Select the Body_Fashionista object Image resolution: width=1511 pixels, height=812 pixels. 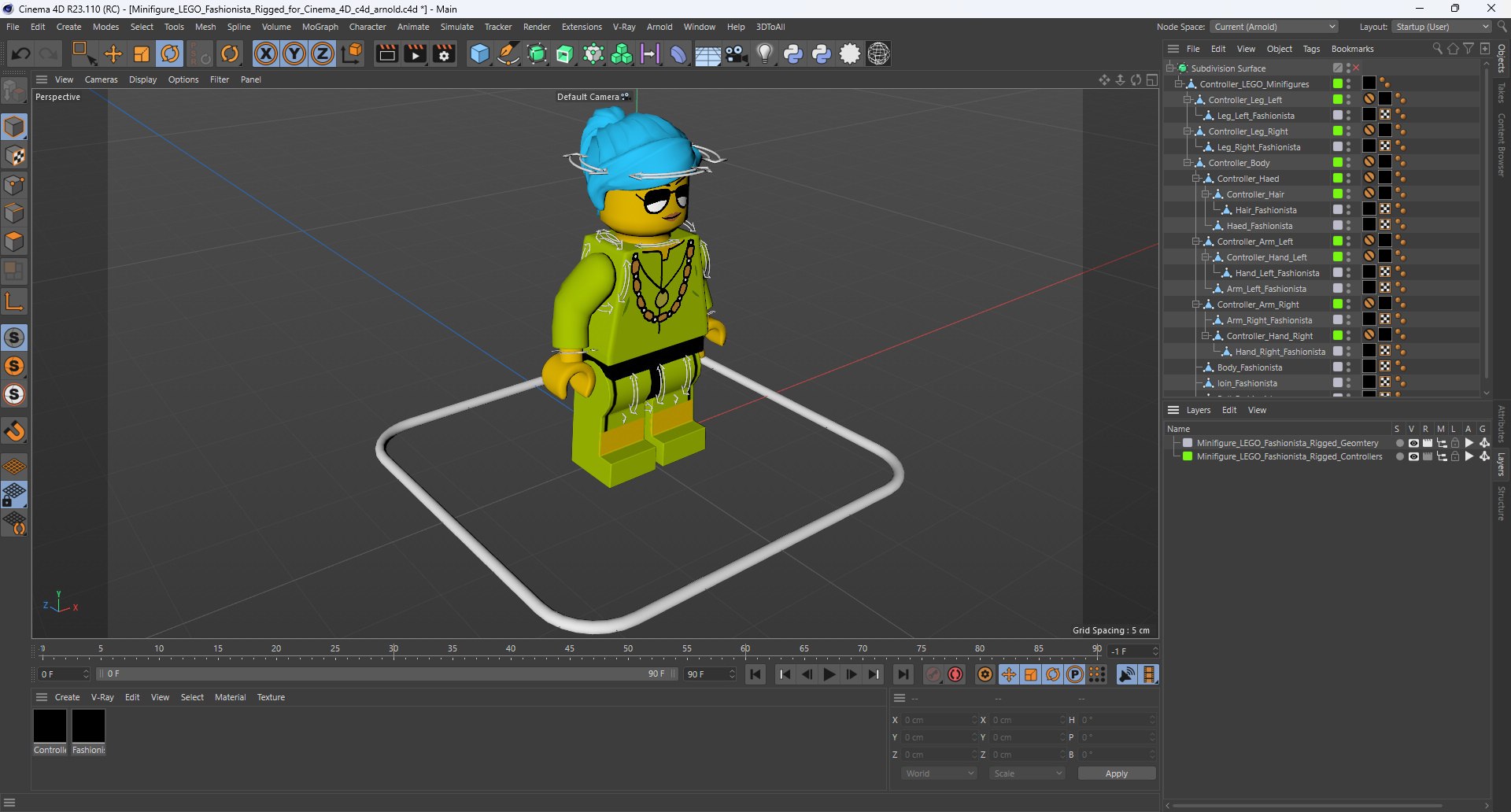pyautogui.click(x=1249, y=367)
